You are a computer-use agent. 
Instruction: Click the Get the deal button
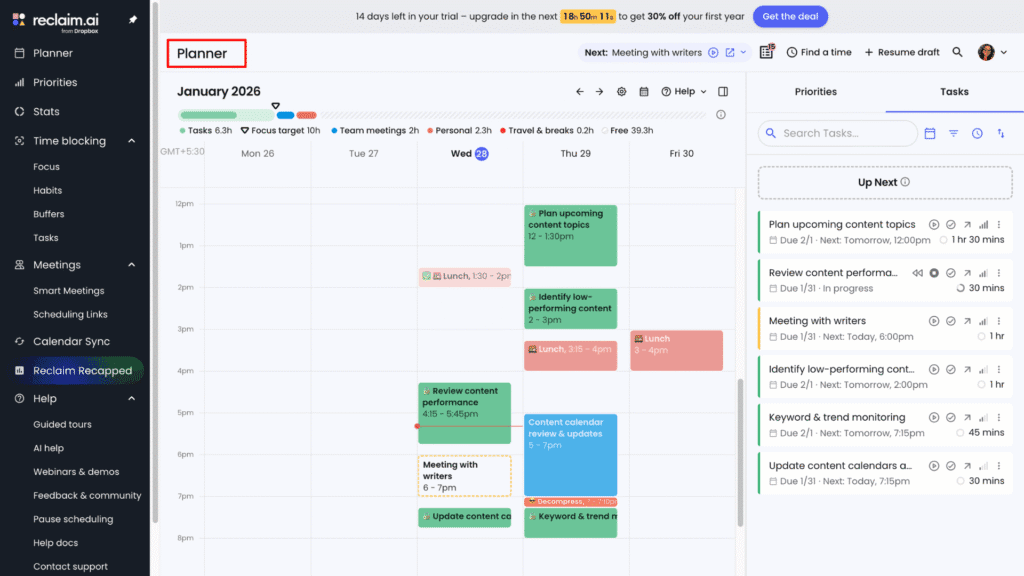click(790, 16)
